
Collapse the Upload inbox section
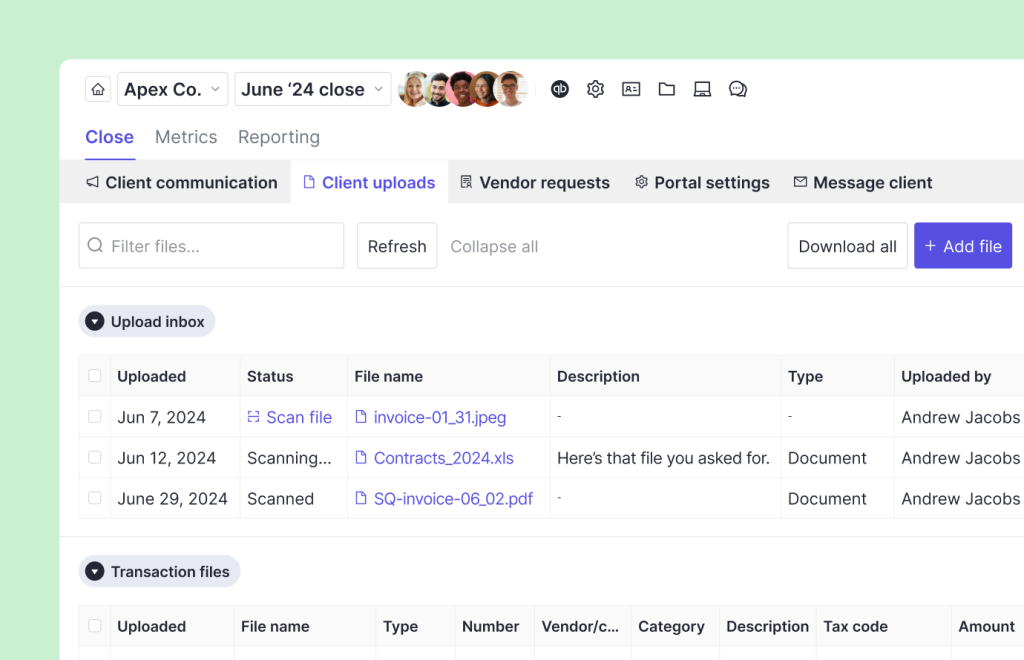(x=95, y=321)
